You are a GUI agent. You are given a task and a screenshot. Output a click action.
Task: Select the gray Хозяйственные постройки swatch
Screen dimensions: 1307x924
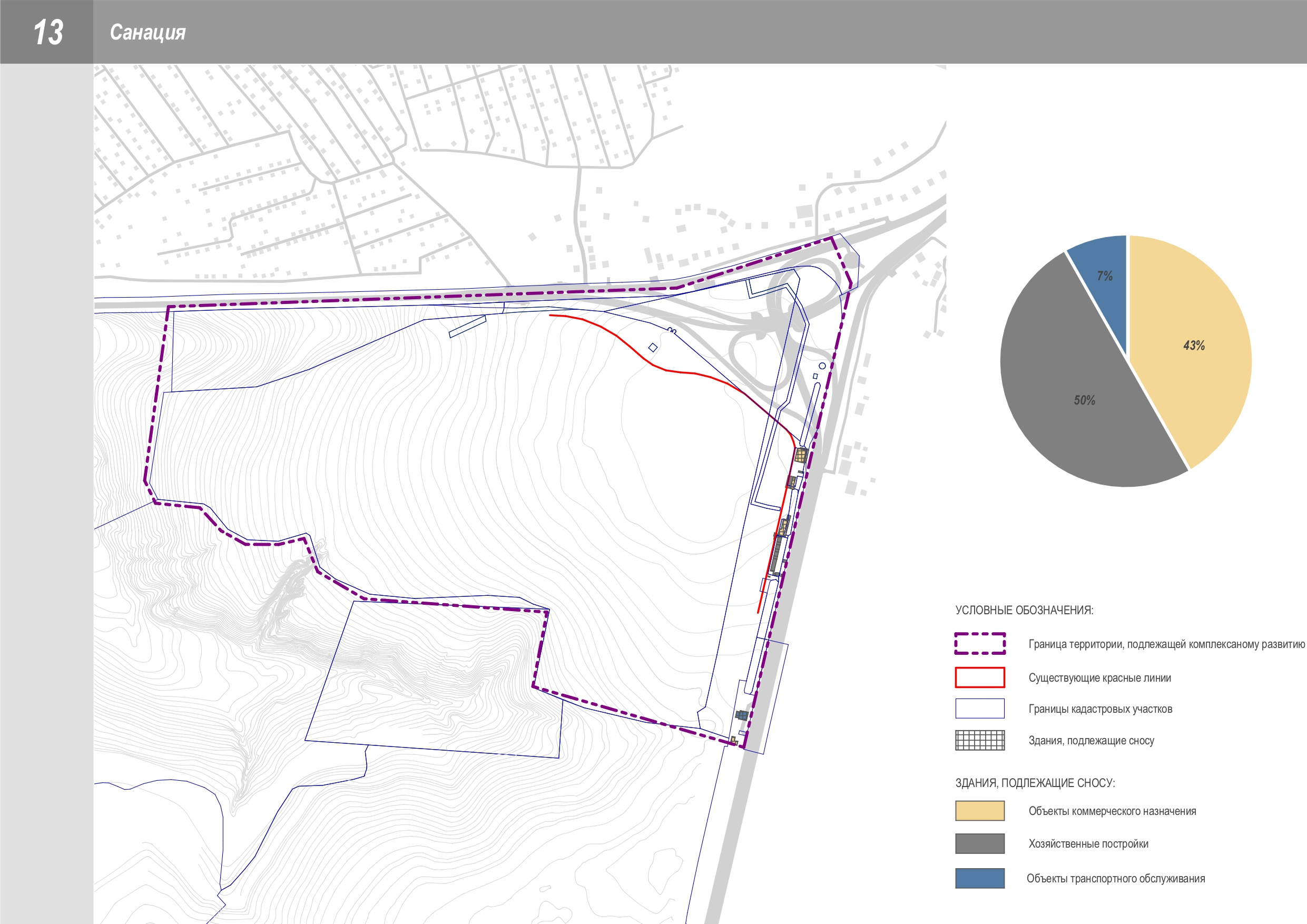click(x=979, y=844)
